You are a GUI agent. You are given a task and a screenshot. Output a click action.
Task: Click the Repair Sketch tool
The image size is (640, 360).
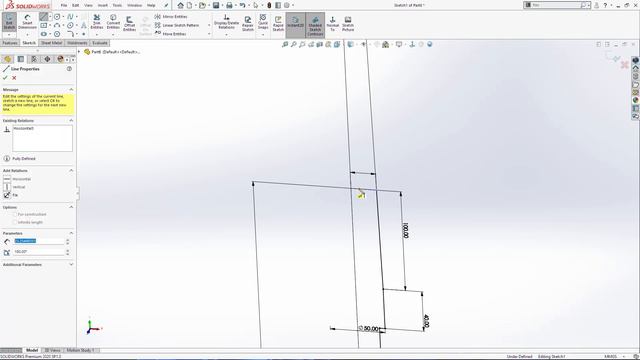click(x=248, y=23)
